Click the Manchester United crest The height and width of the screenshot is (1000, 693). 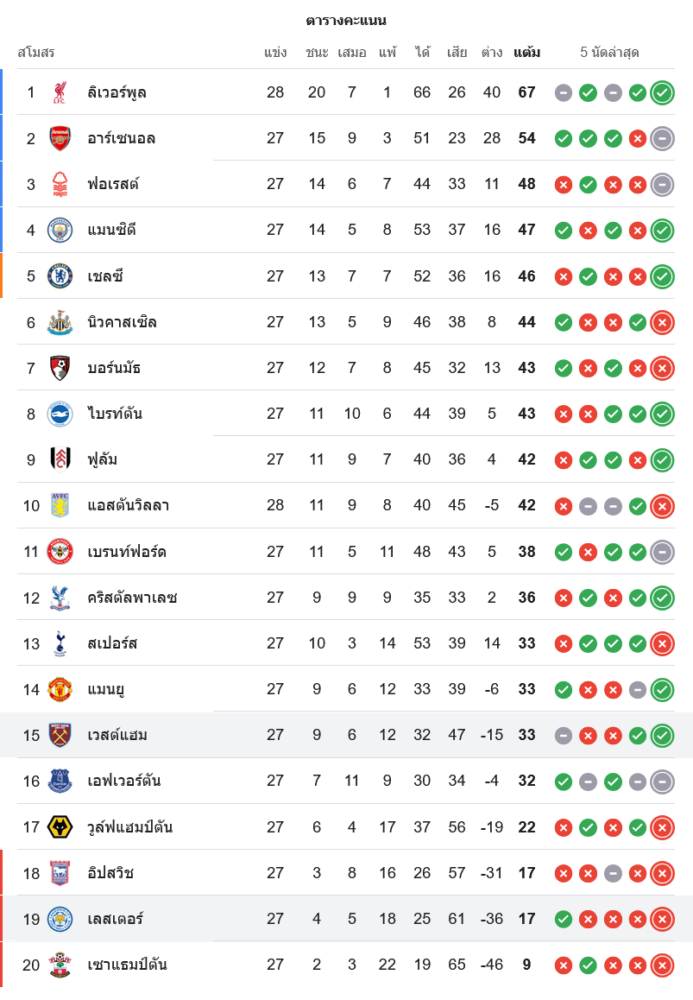coord(60,689)
